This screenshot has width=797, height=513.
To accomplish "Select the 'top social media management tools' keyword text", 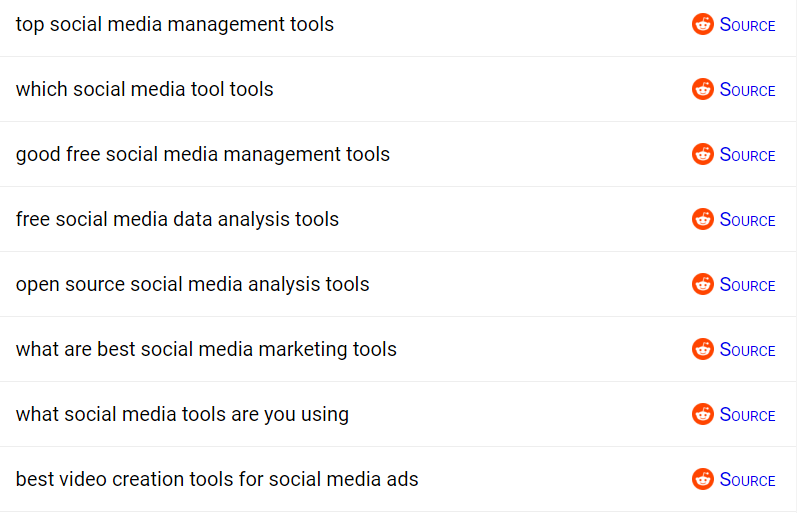I will 175,24.
